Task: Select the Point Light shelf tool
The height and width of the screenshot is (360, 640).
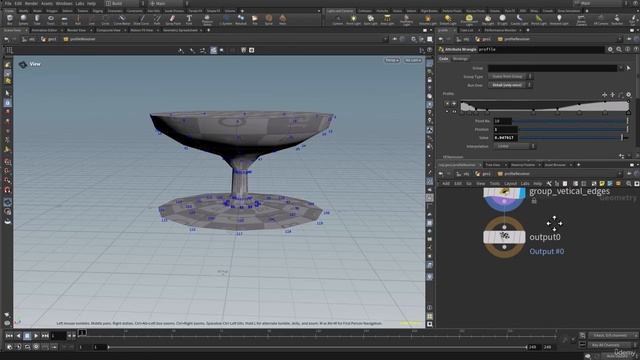Action: [x=353, y=19]
